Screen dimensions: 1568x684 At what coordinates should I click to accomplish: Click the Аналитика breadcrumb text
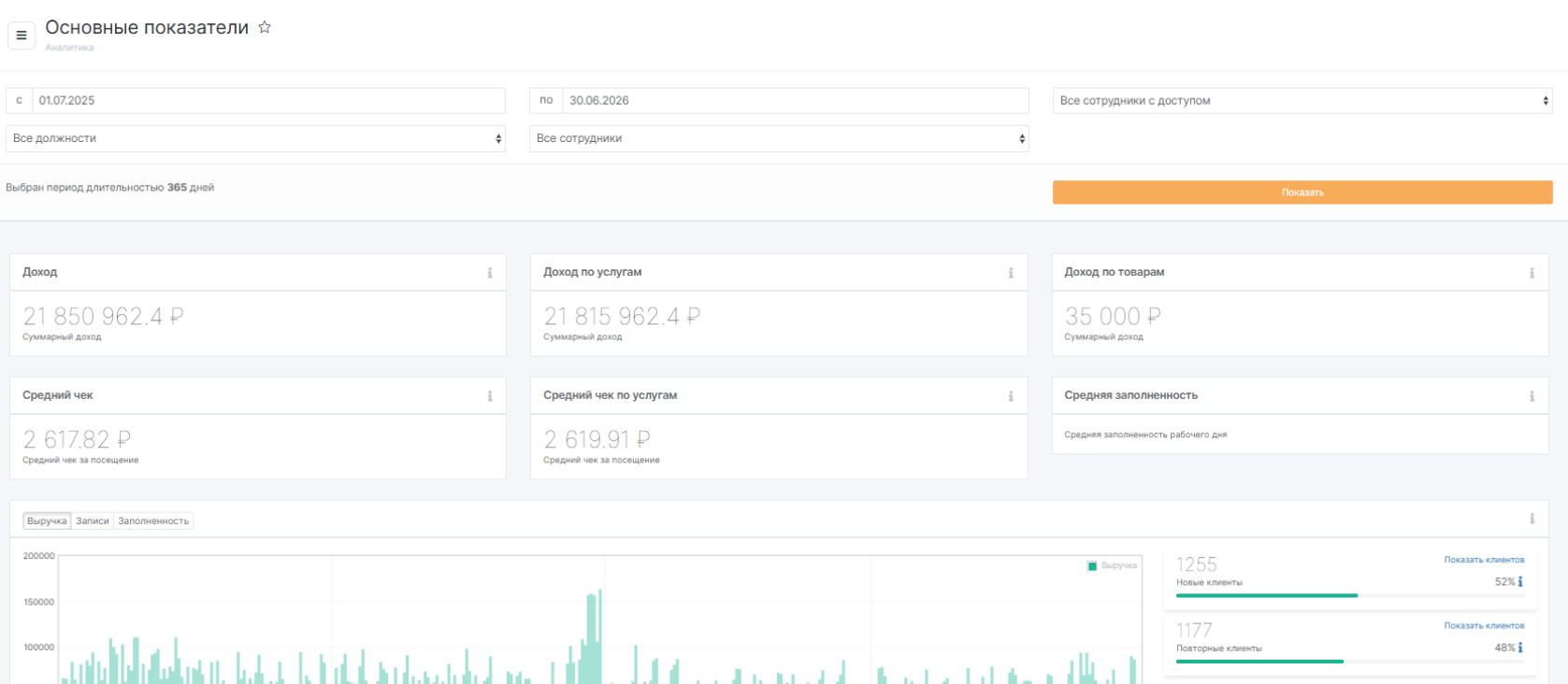pyautogui.click(x=69, y=48)
